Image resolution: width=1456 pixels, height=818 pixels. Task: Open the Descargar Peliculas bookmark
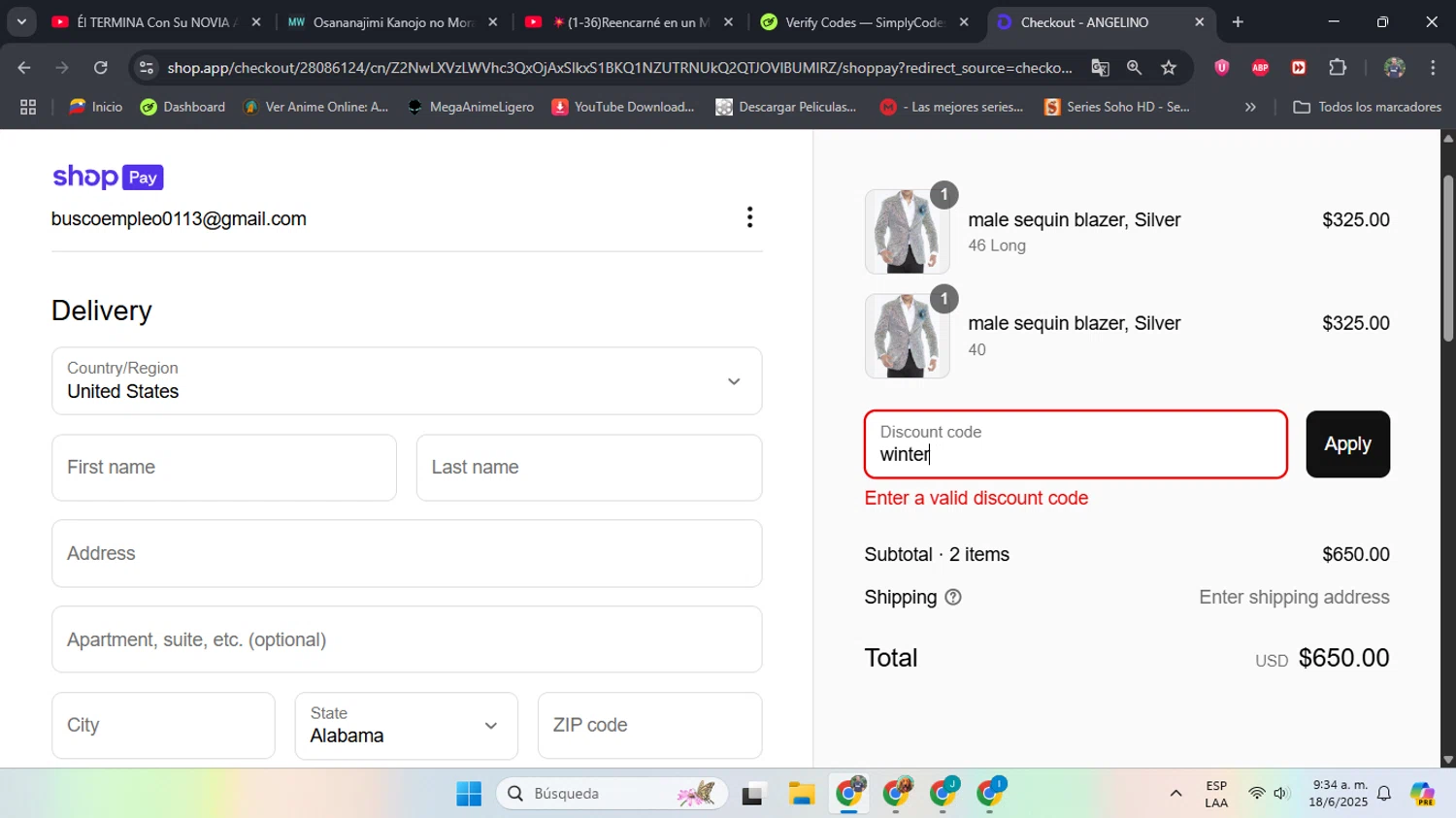[786, 108]
